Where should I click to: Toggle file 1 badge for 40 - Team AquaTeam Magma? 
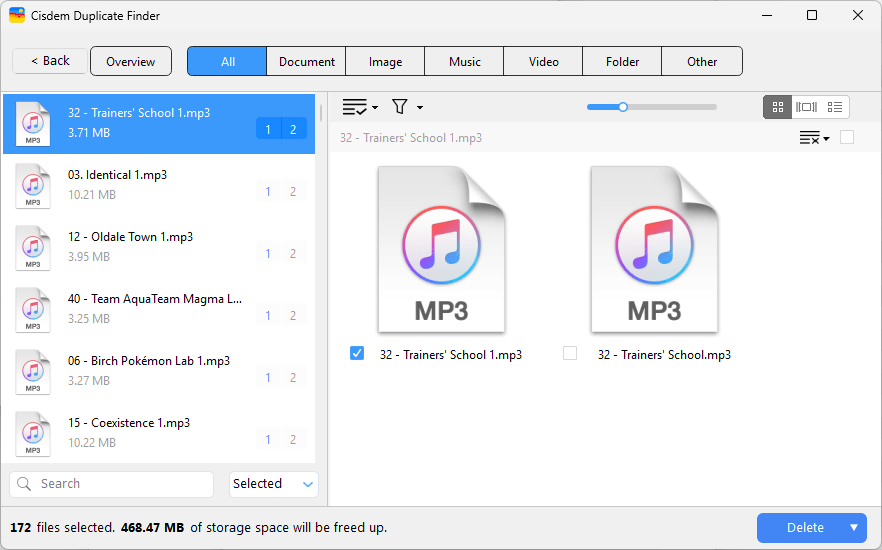tap(268, 315)
